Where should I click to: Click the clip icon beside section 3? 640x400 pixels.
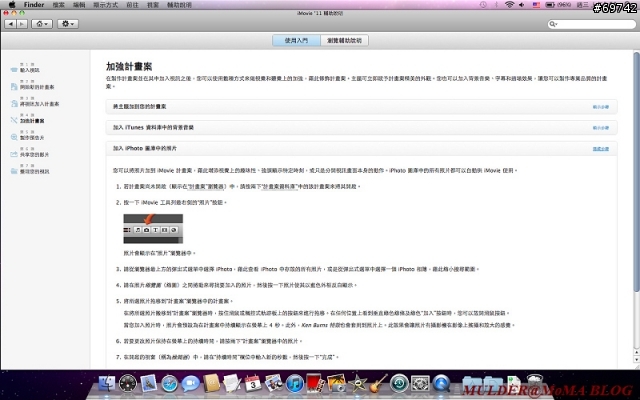coord(14,103)
